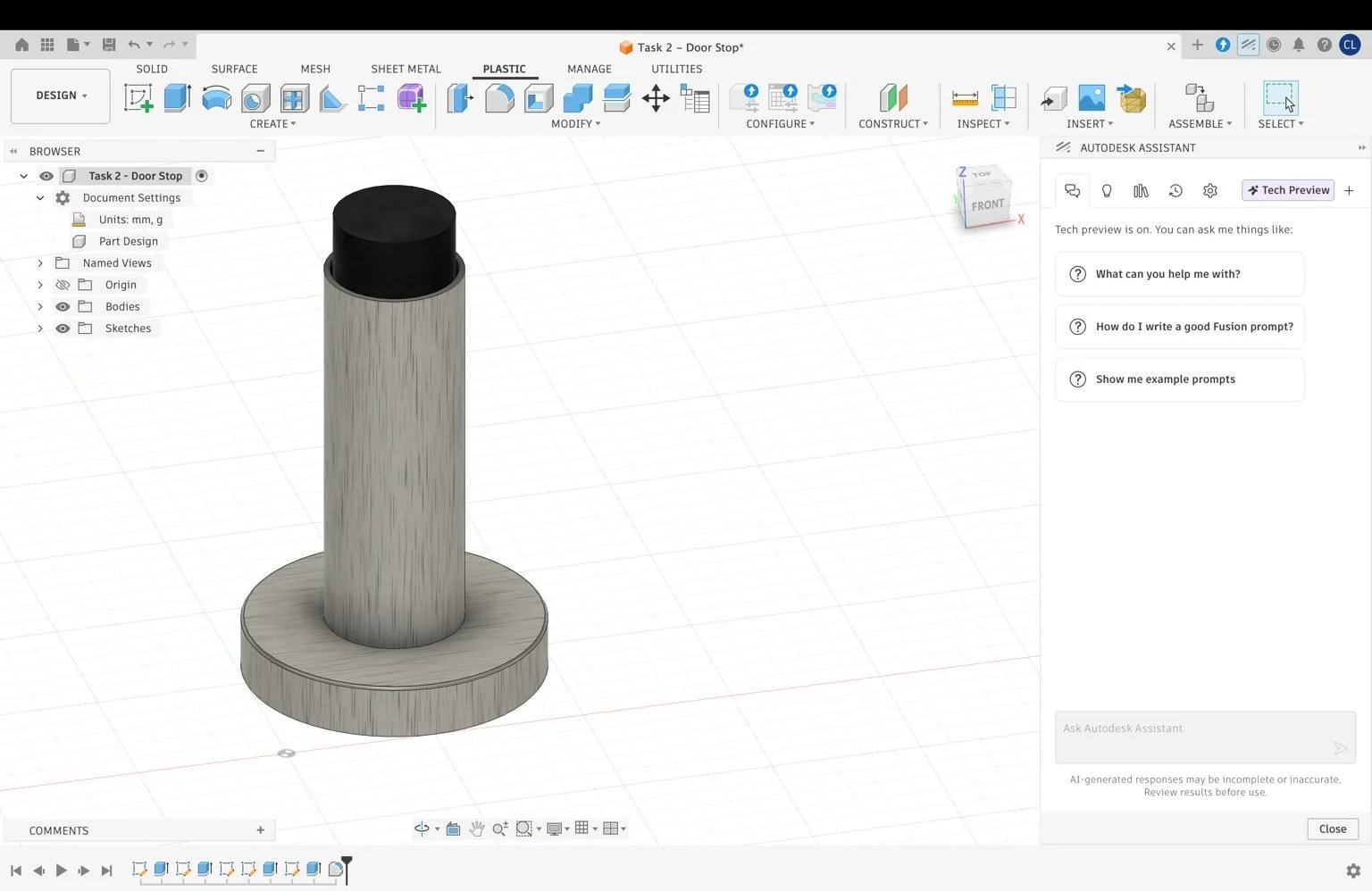Hide the Sketches folder
This screenshot has width=1372, height=891.
[63, 329]
